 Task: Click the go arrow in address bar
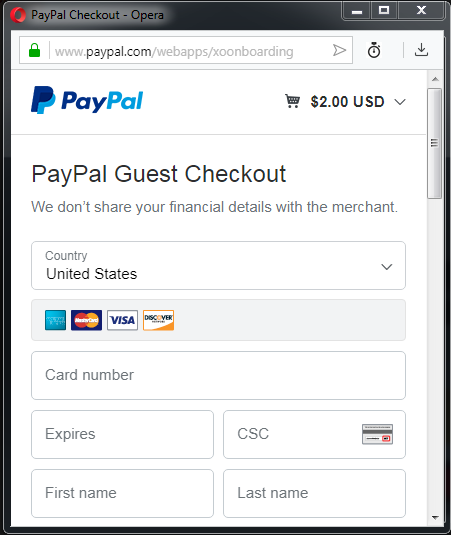pos(339,50)
